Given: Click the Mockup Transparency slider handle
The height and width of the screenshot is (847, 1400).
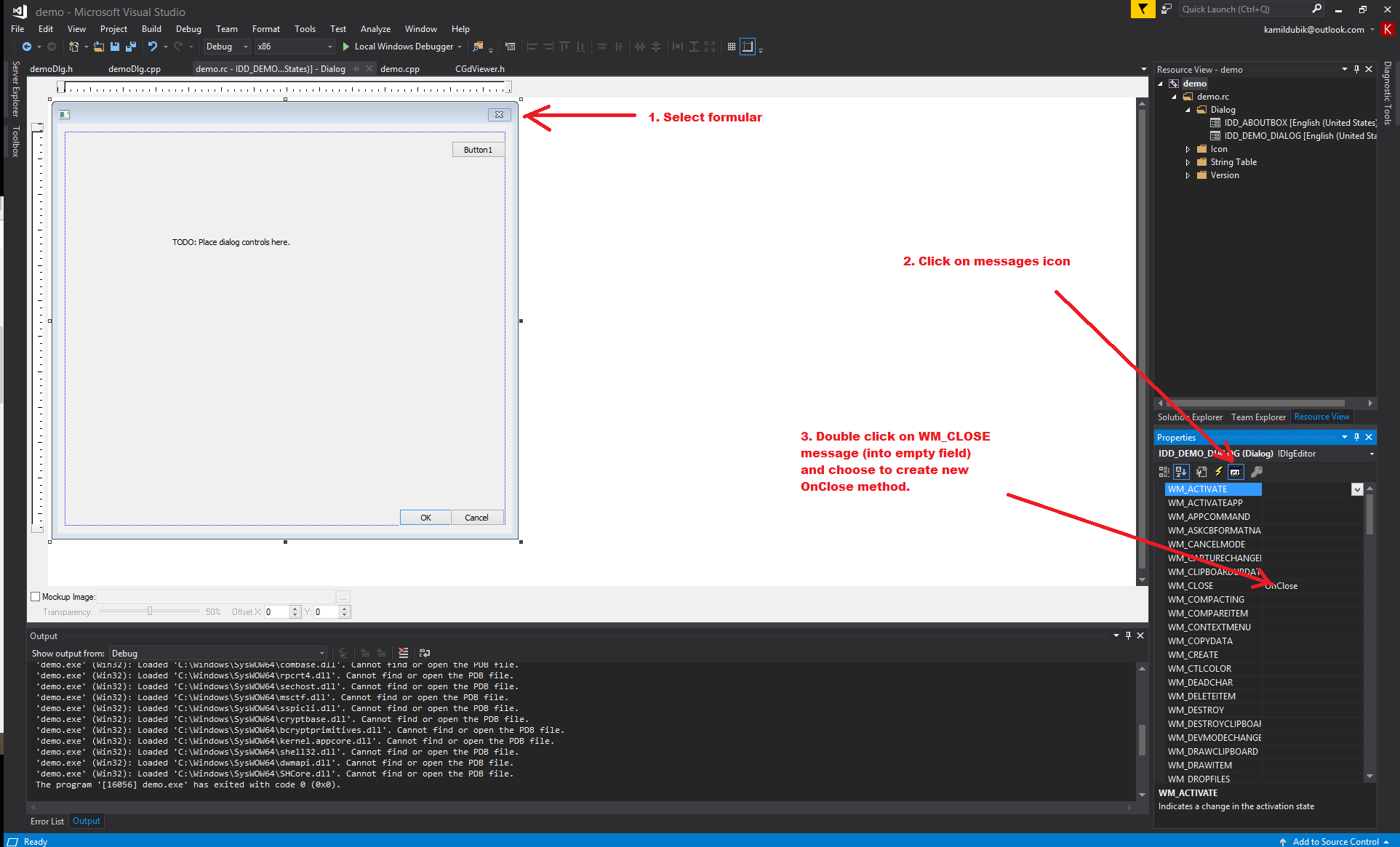Looking at the screenshot, I should [x=150, y=611].
